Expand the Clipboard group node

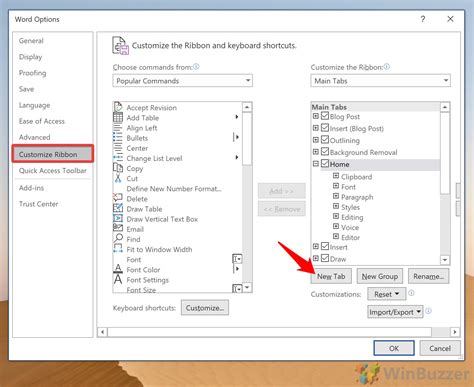click(336, 176)
